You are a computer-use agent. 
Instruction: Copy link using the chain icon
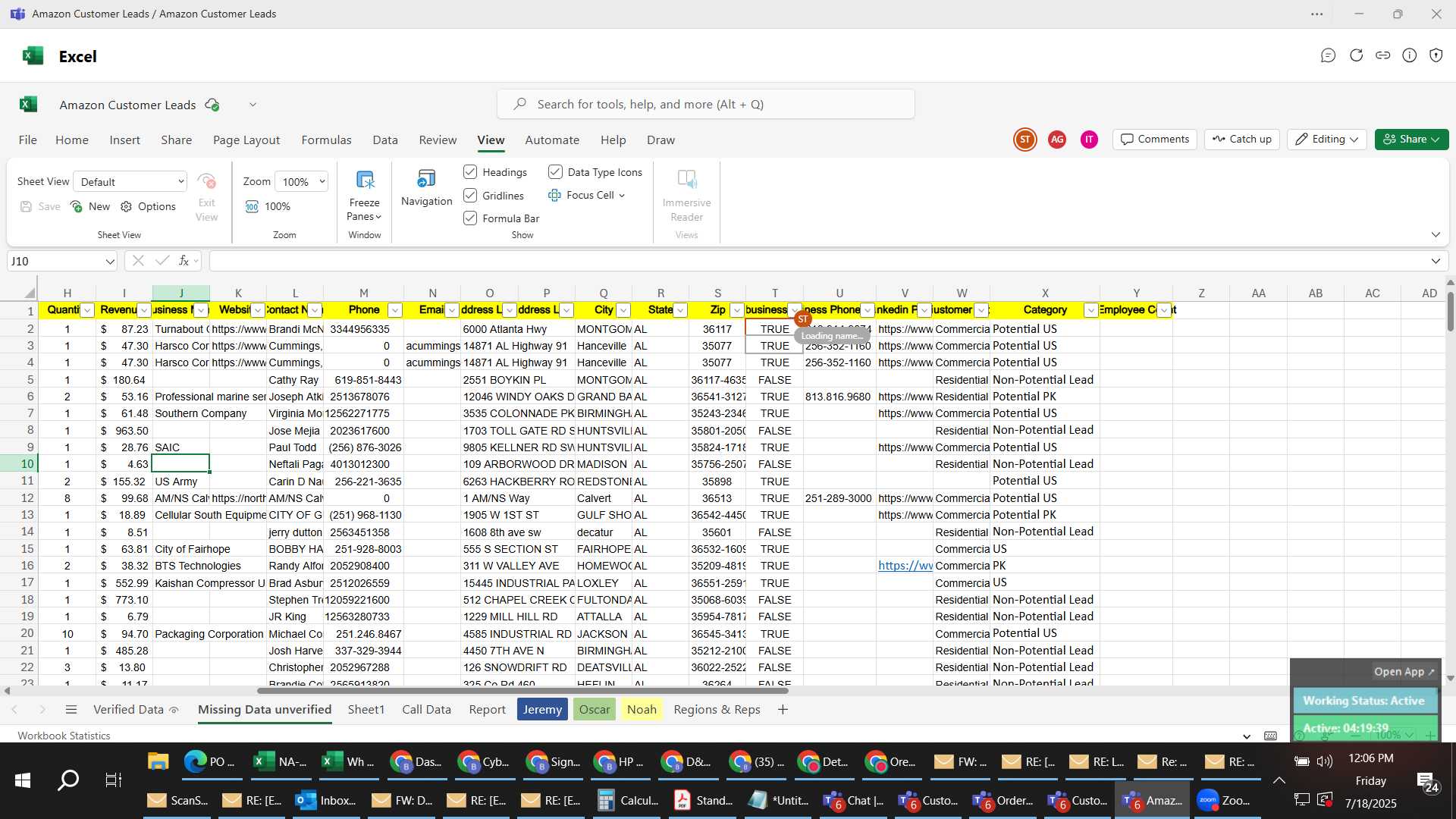1383,55
